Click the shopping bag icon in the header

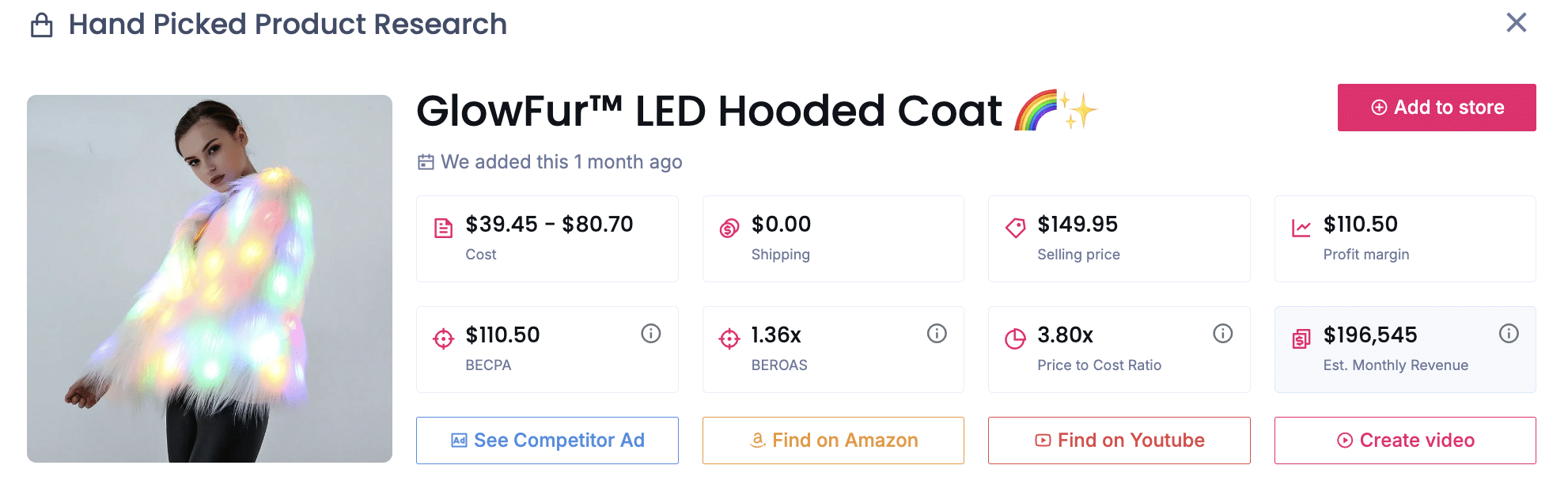(42, 24)
